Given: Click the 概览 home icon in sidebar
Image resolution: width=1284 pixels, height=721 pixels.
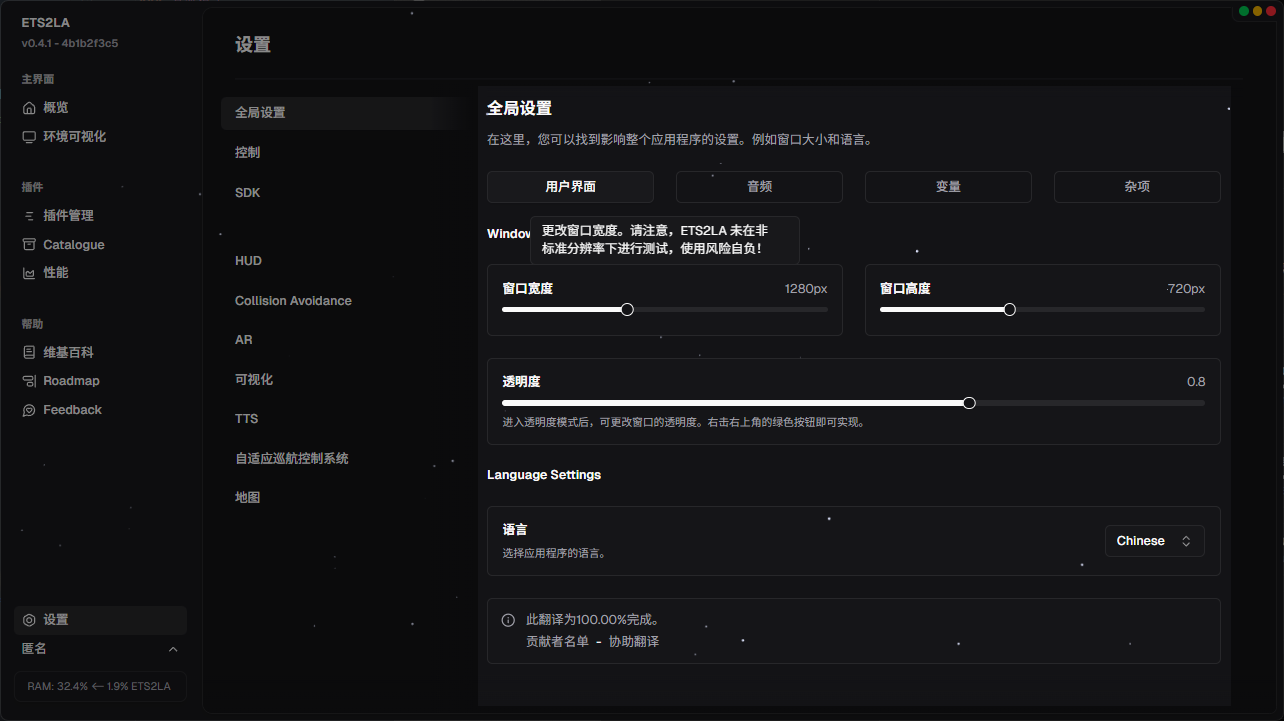Looking at the screenshot, I should tap(29, 108).
